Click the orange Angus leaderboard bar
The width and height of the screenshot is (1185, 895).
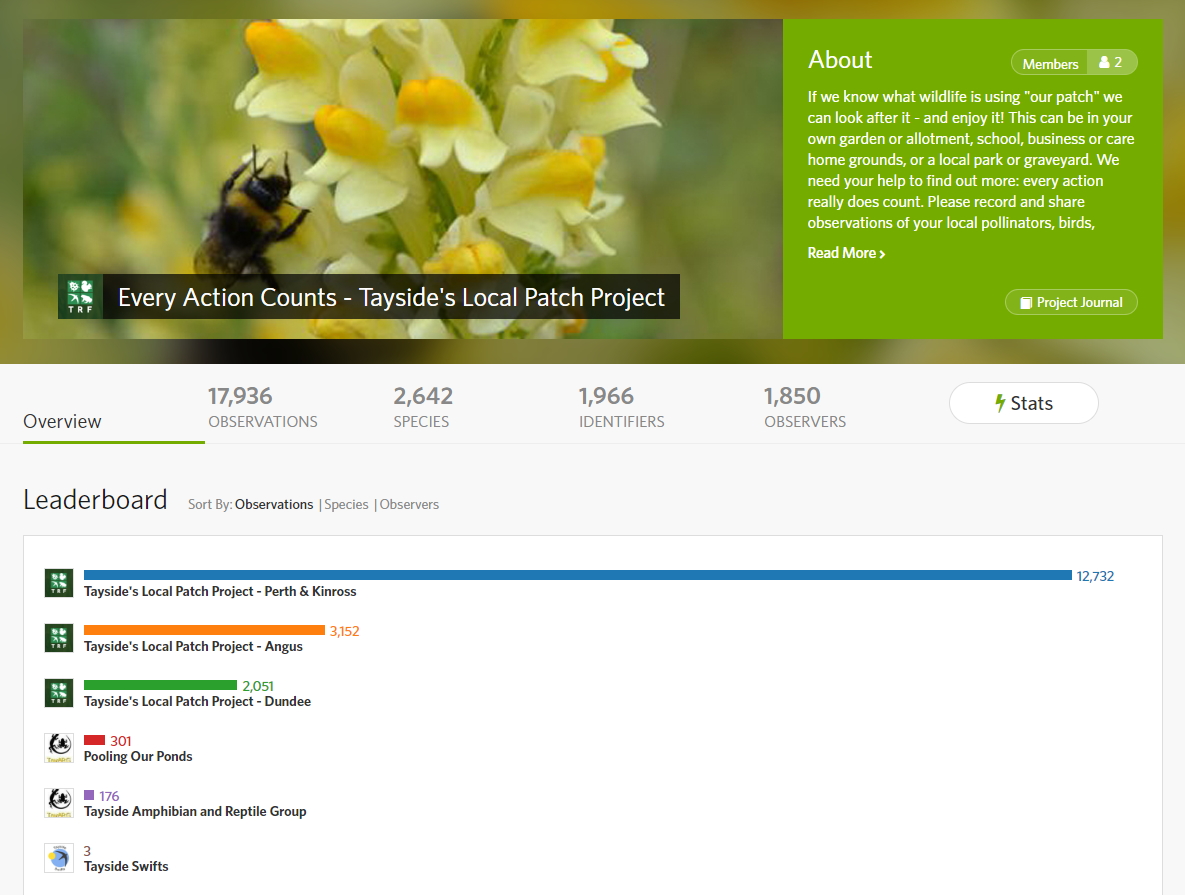(204, 630)
